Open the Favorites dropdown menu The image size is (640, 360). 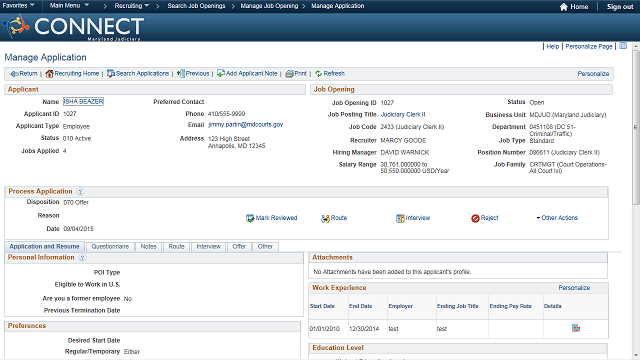(18, 6)
